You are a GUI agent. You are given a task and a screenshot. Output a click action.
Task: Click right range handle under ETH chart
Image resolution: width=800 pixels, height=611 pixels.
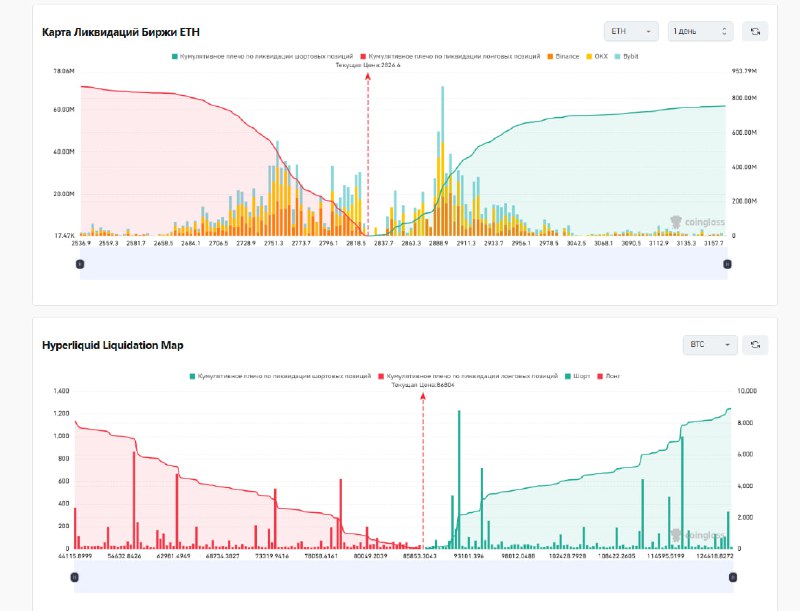(727, 264)
